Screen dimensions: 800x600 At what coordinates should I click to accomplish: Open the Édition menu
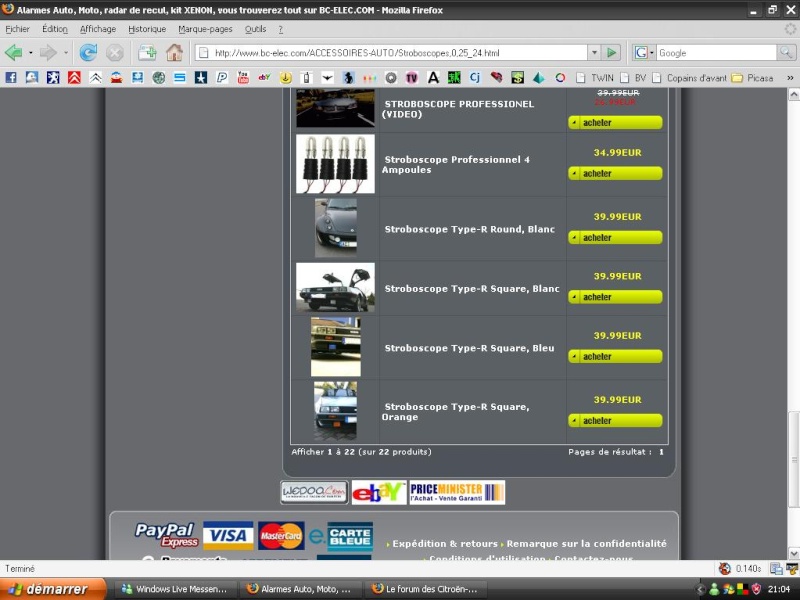[55, 29]
